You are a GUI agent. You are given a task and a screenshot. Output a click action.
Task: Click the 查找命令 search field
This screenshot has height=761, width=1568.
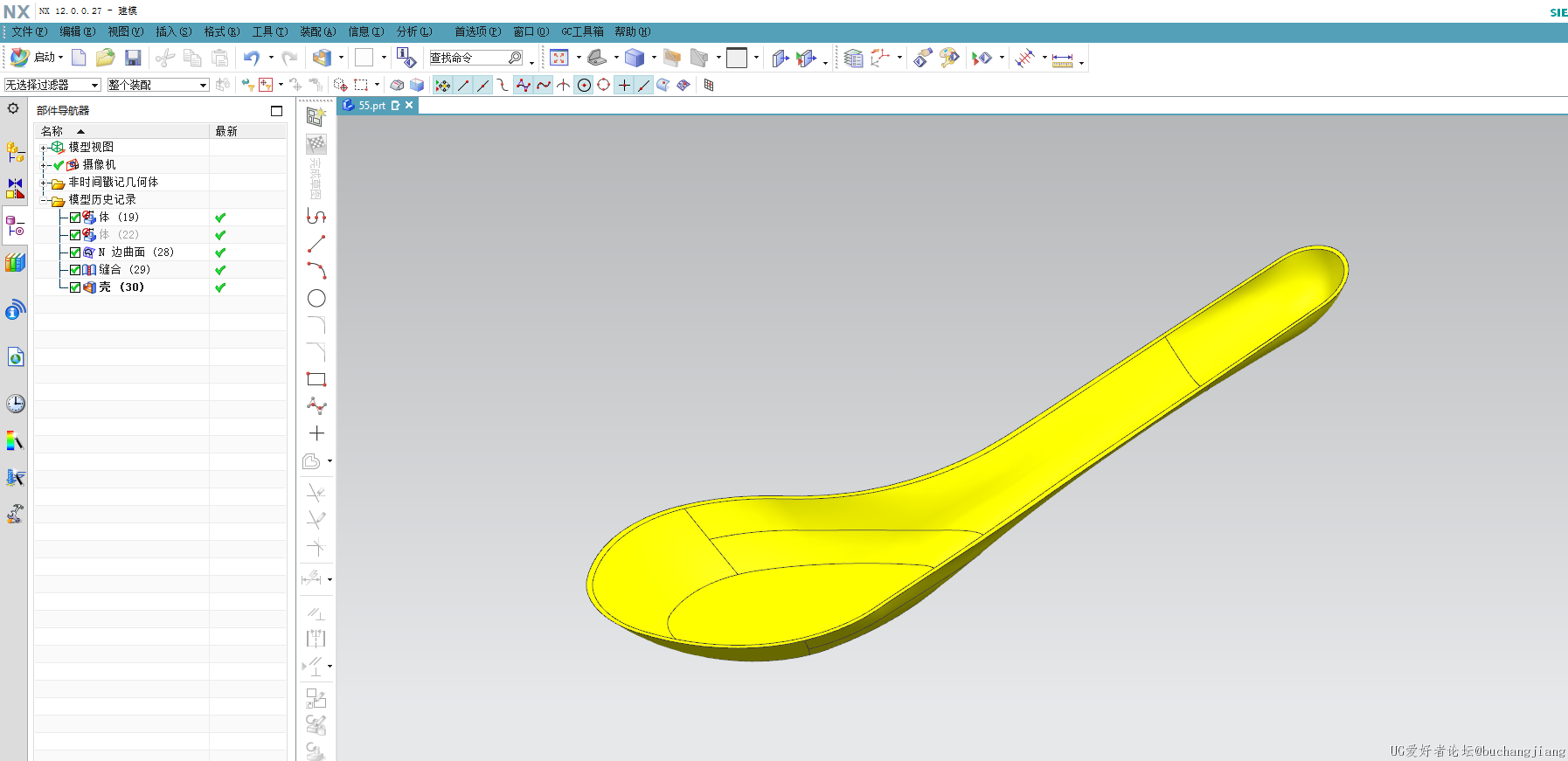click(x=475, y=58)
